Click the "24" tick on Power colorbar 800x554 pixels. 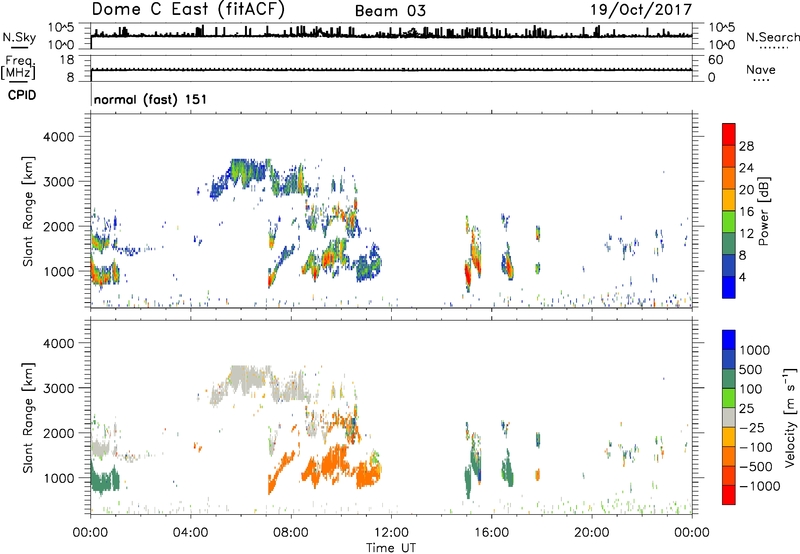746,168
